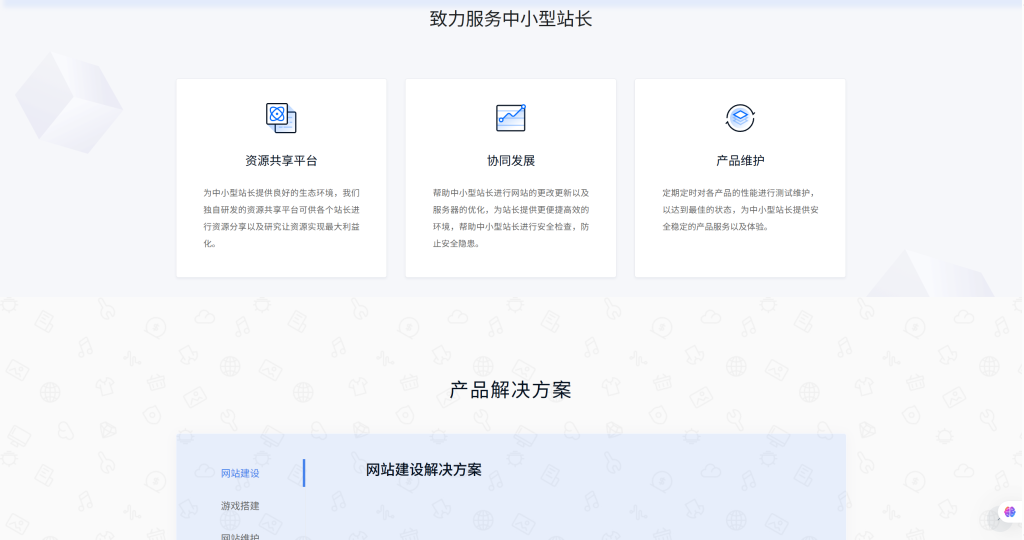
Task: Open the floating brain widget icon
Action: click(1010, 512)
